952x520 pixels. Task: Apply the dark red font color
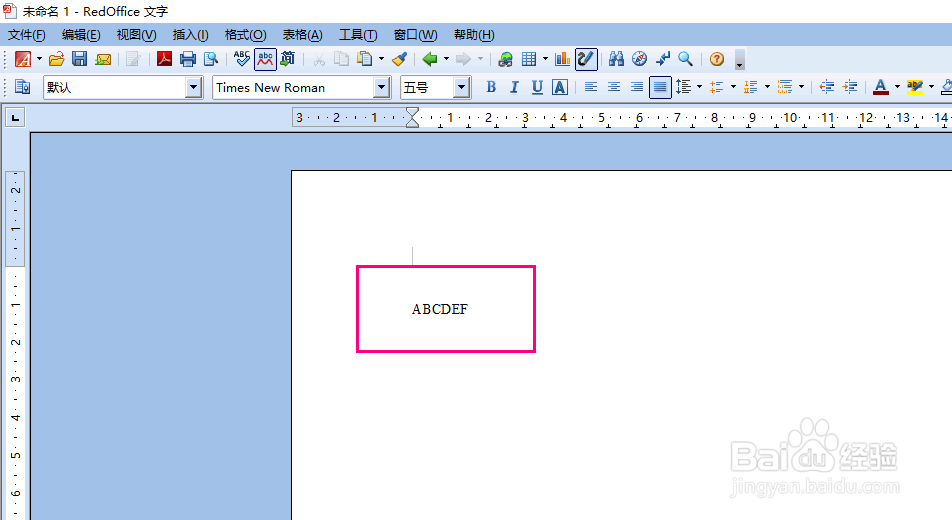coord(881,87)
